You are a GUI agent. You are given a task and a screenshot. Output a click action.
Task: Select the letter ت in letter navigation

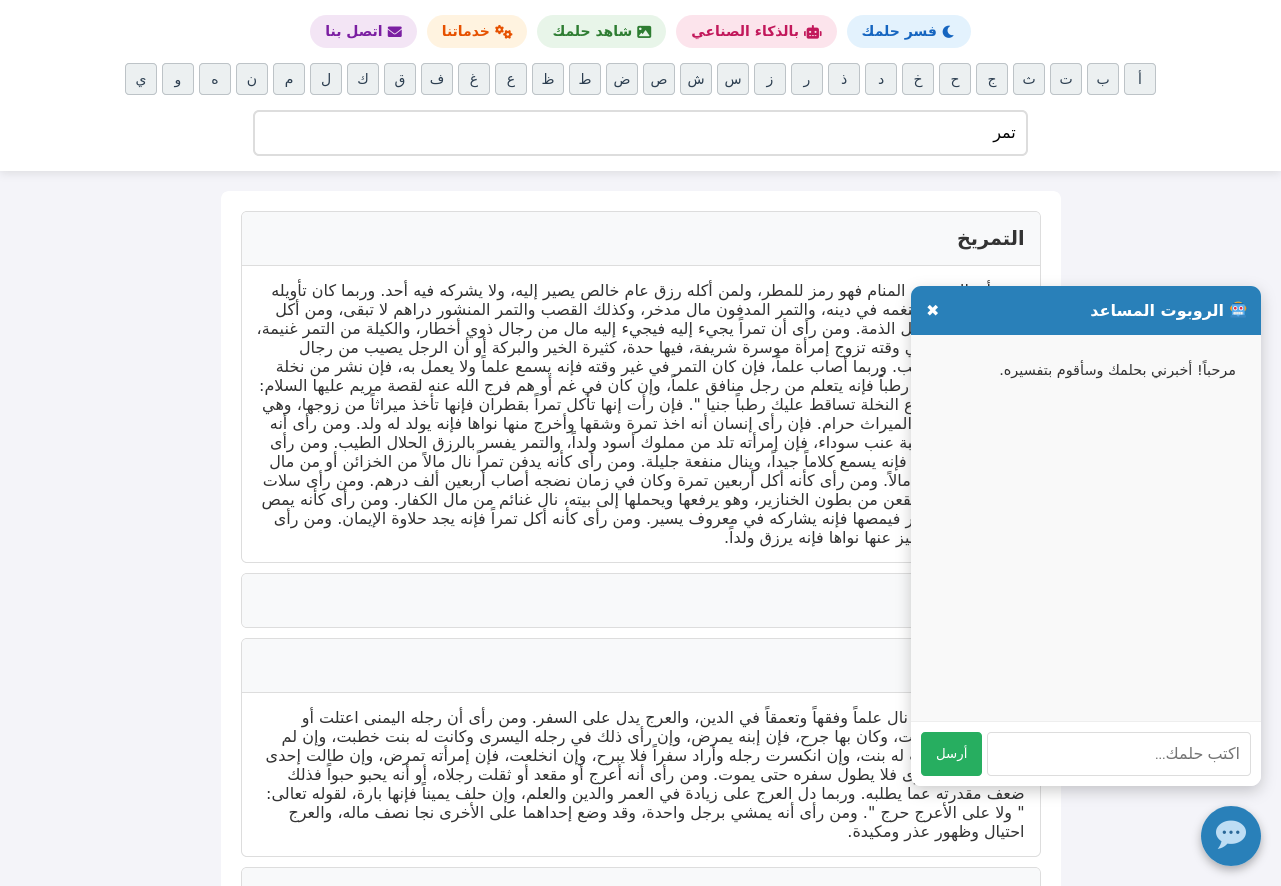[x=1066, y=78]
